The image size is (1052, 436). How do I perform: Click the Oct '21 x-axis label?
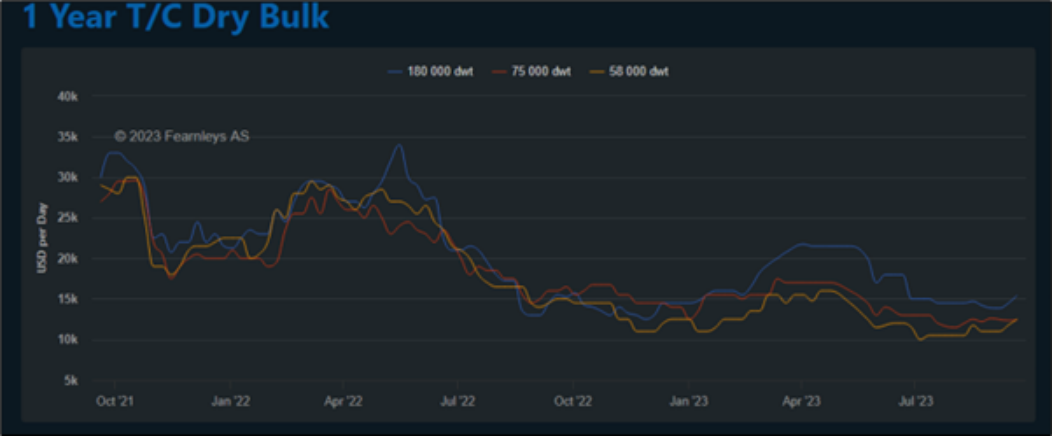tap(115, 400)
